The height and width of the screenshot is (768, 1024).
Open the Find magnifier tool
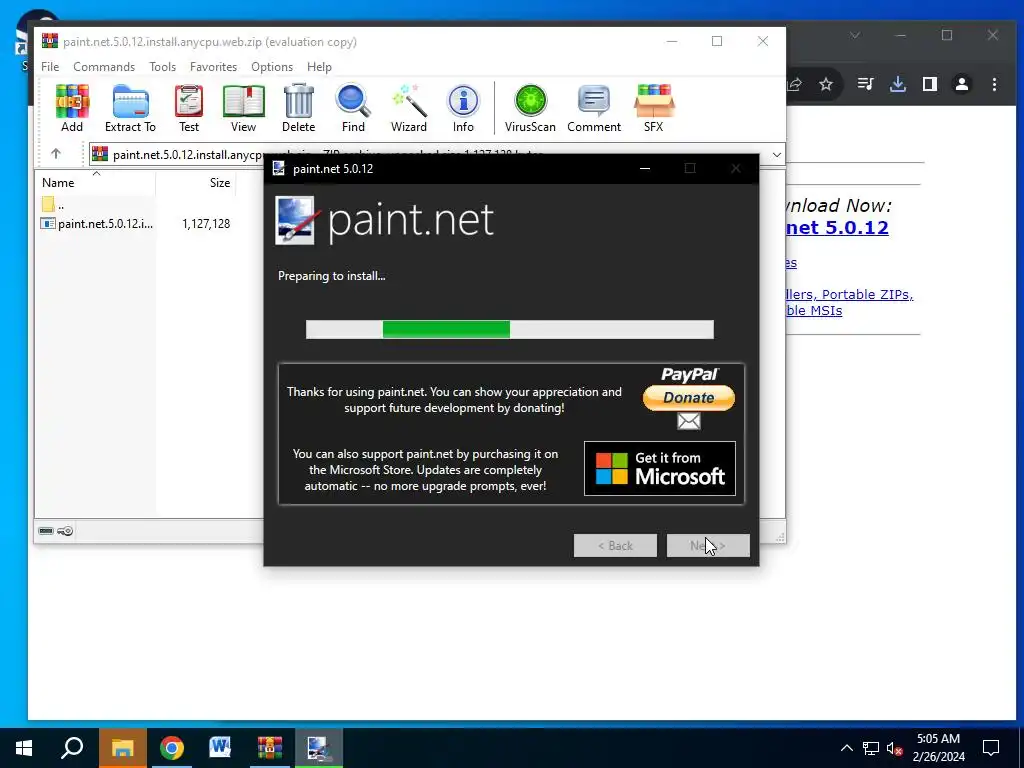(x=353, y=108)
